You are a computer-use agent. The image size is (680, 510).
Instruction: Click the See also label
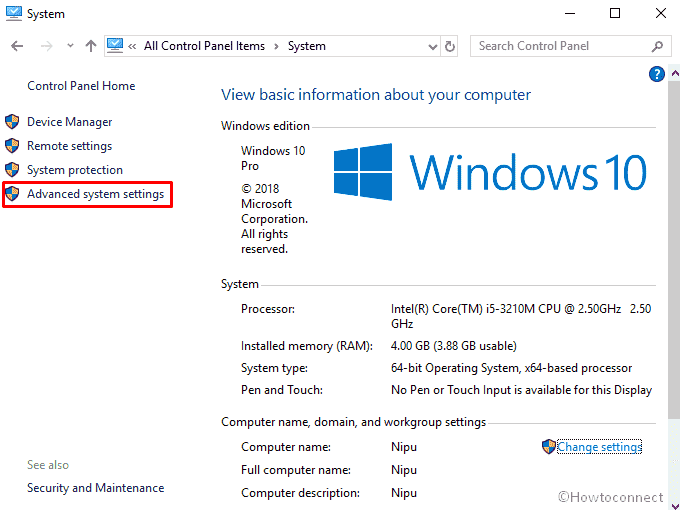pyautogui.click(x=48, y=465)
